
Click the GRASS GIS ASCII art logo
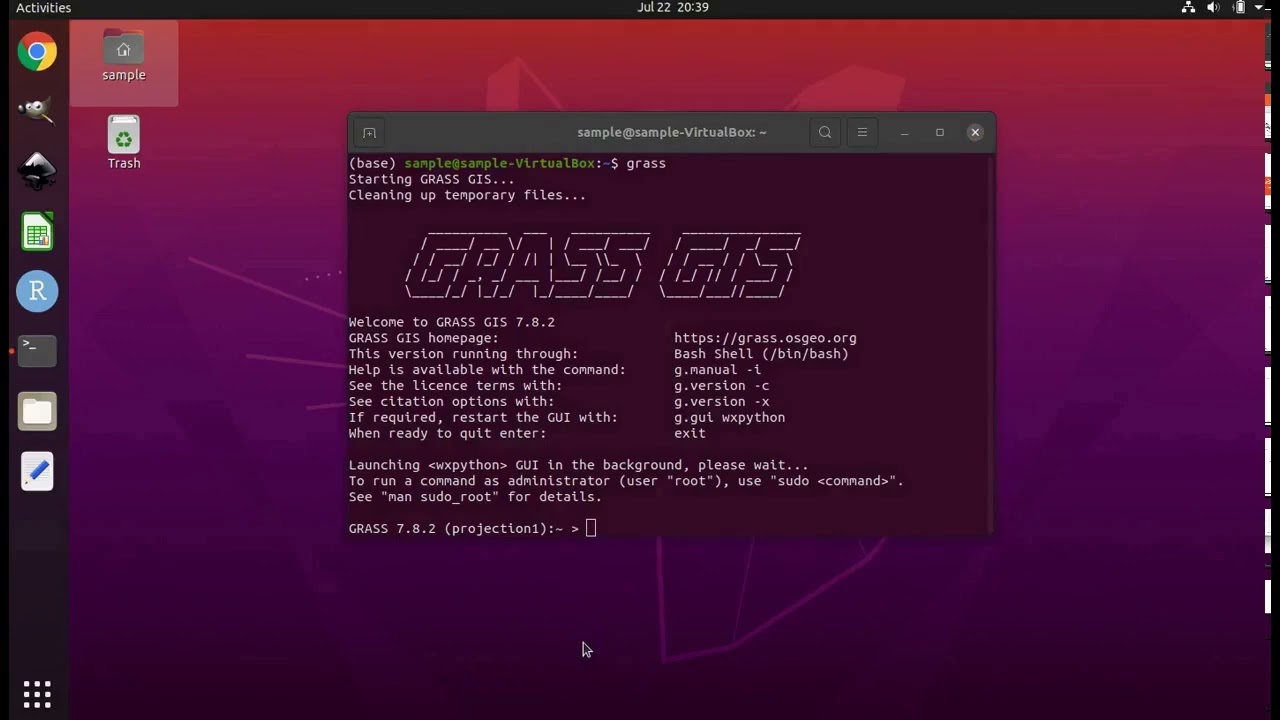tap(603, 264)
